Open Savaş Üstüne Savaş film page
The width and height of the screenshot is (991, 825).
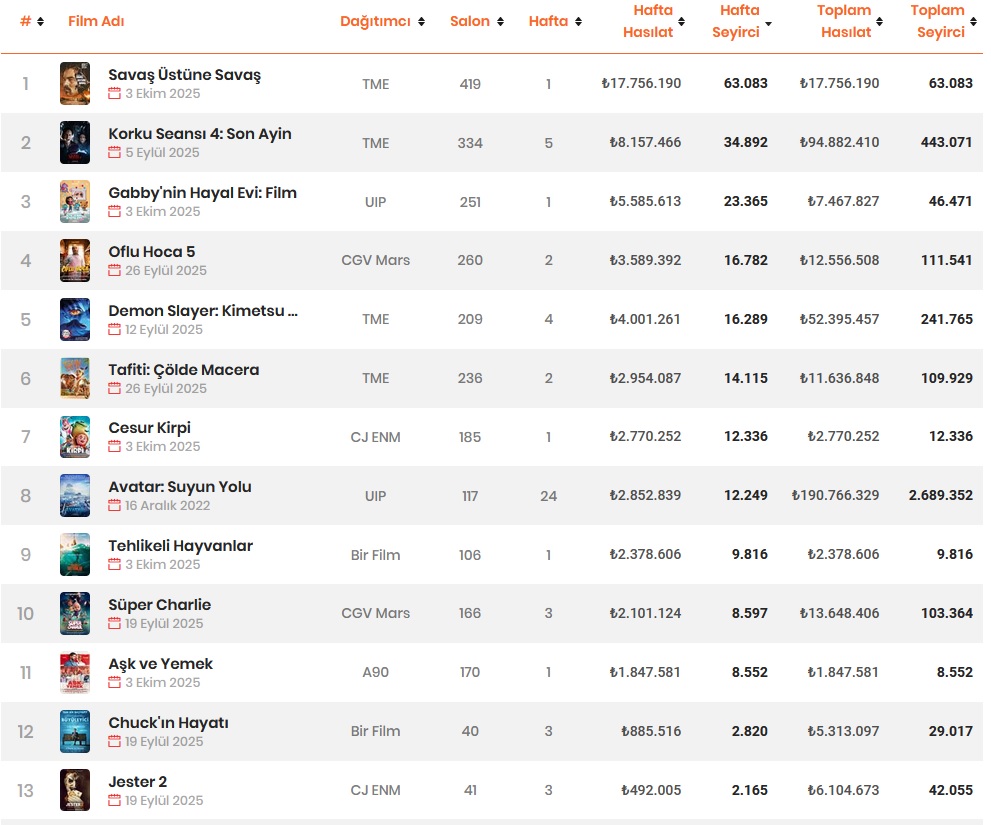pos(184,75)
